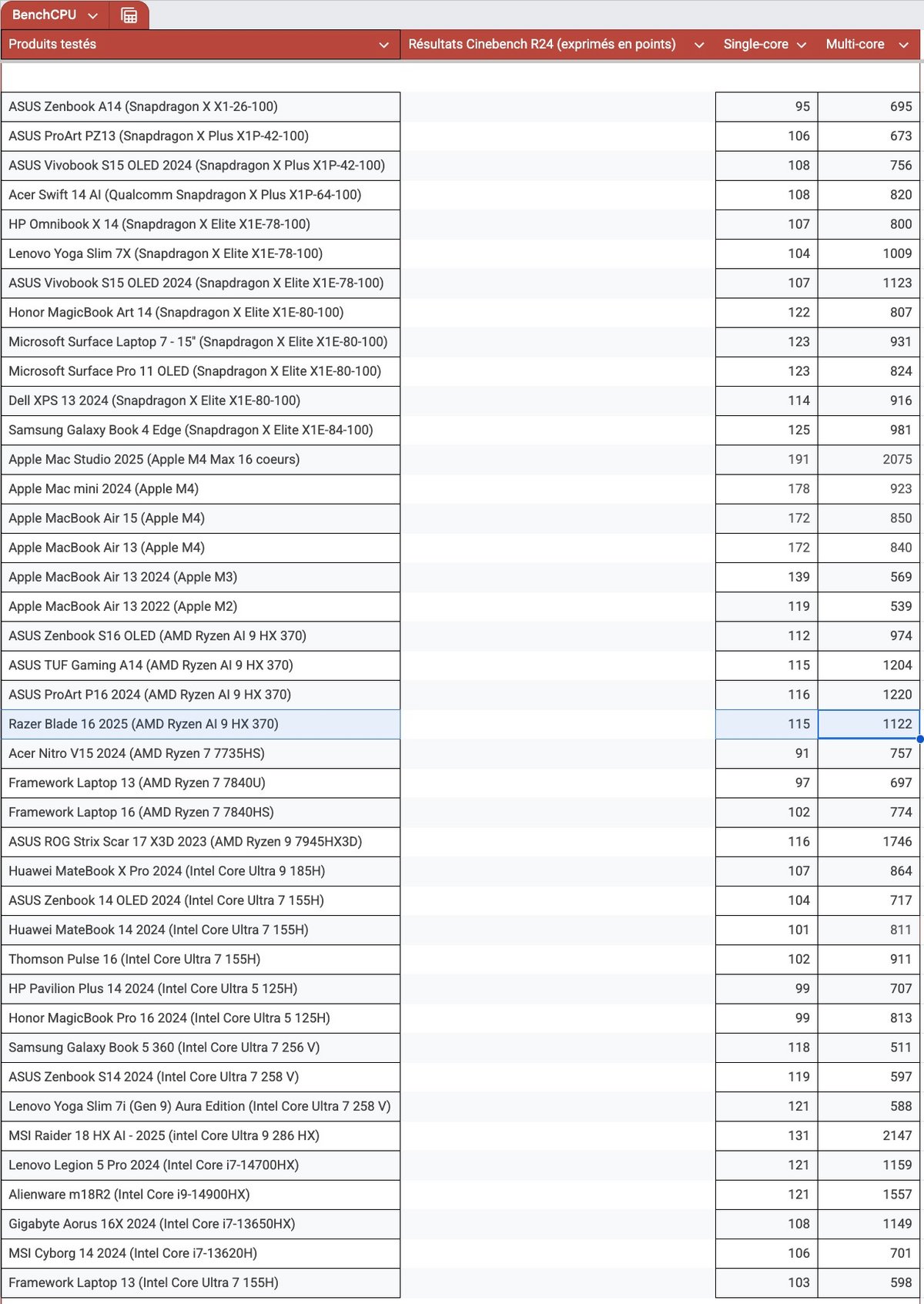This screenshot has height=1304, width=924.
Task: Select the Microsoft Surface Laptop 7 cell
Action: click(200, 342)
